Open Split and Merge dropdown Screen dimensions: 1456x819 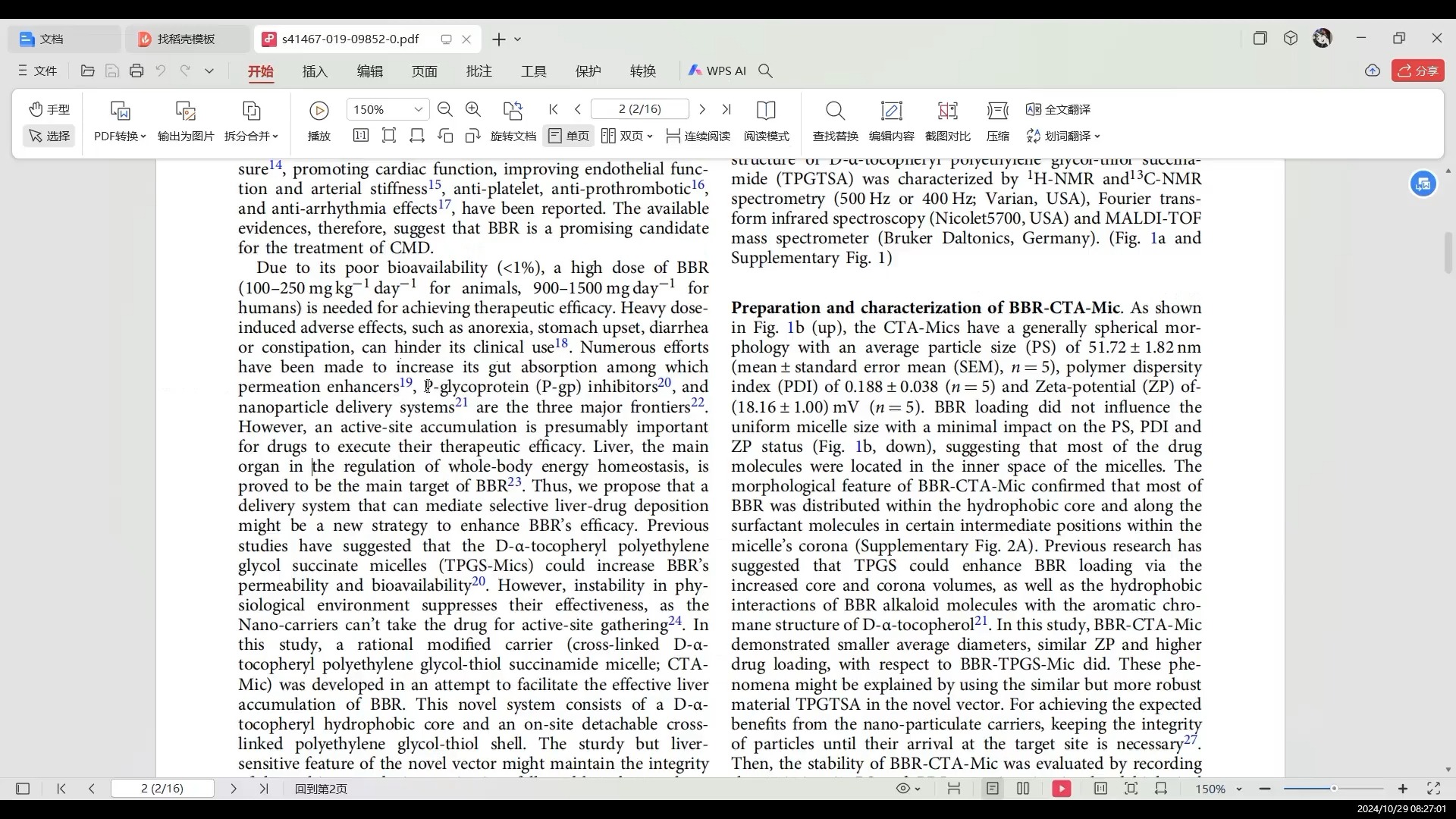(251, 136)
